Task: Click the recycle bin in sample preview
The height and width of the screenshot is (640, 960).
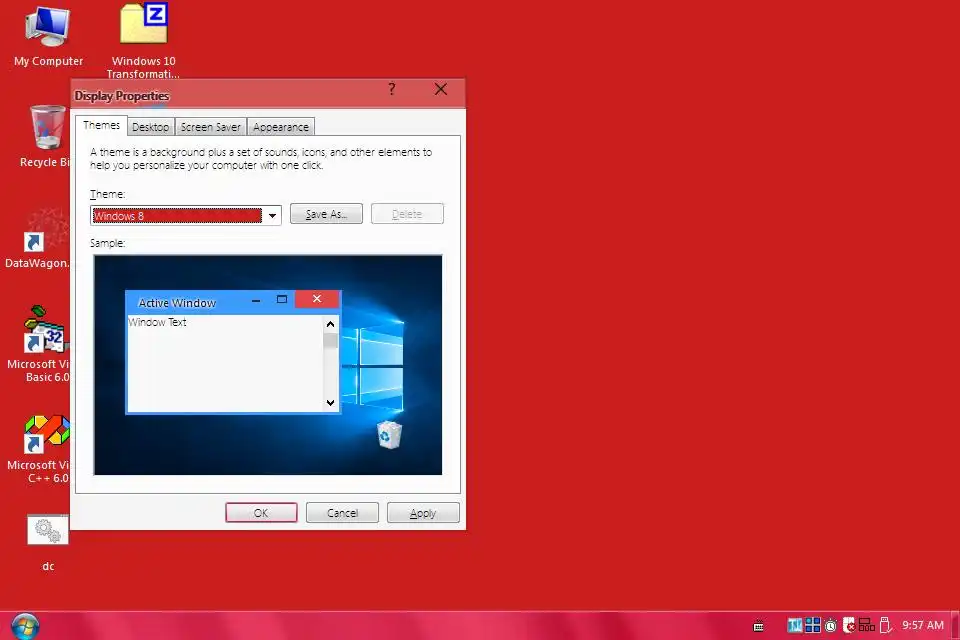Action: pos(389,434)
